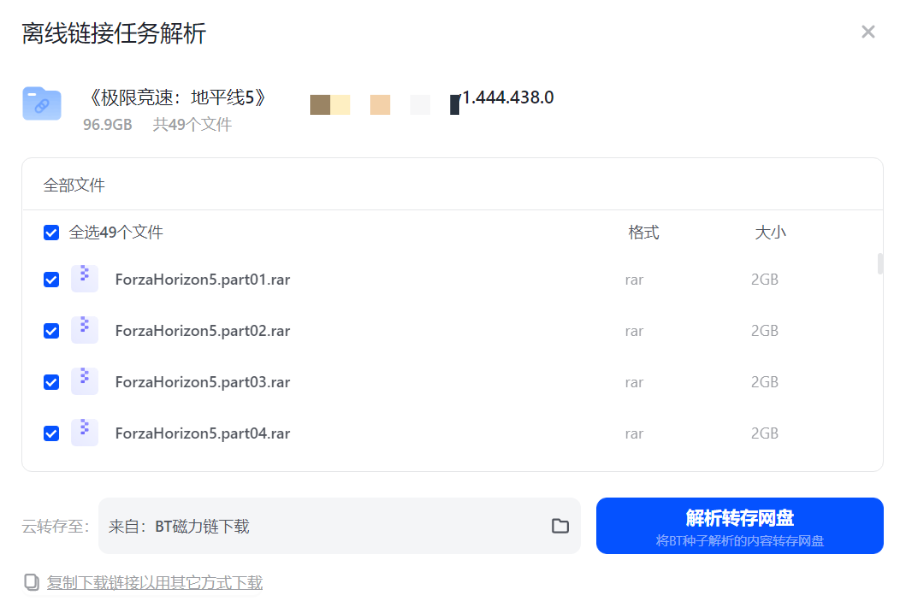
Task: Click the 解析转存网盘 button
Action: 739,526
